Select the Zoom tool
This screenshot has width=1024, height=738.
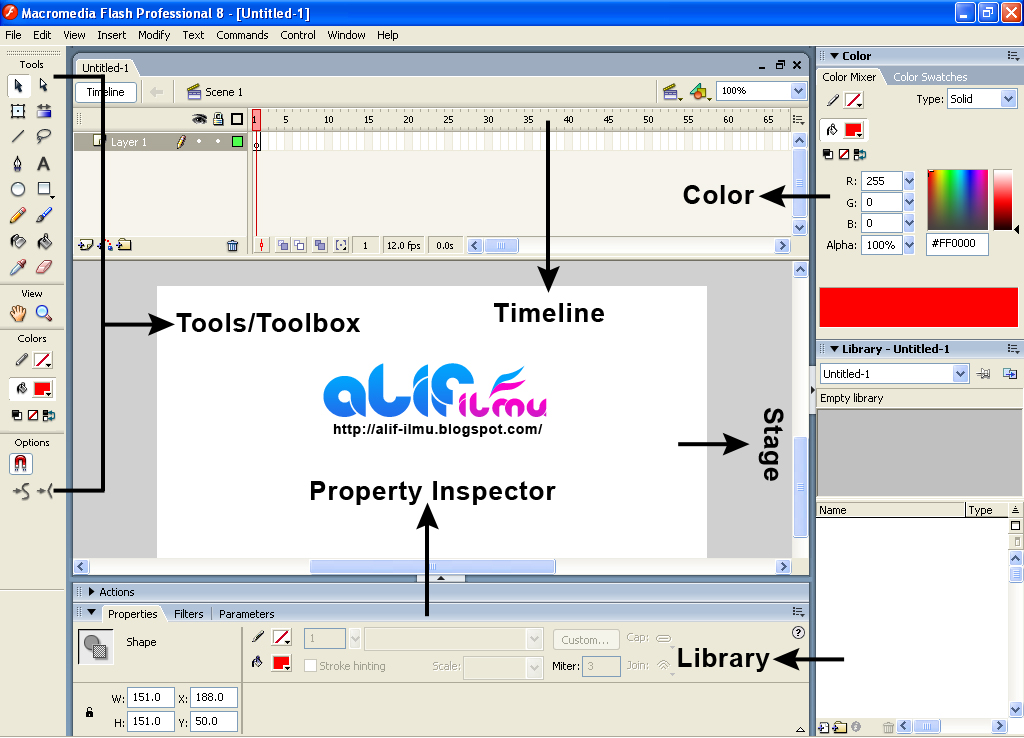(x=44, y=313)
